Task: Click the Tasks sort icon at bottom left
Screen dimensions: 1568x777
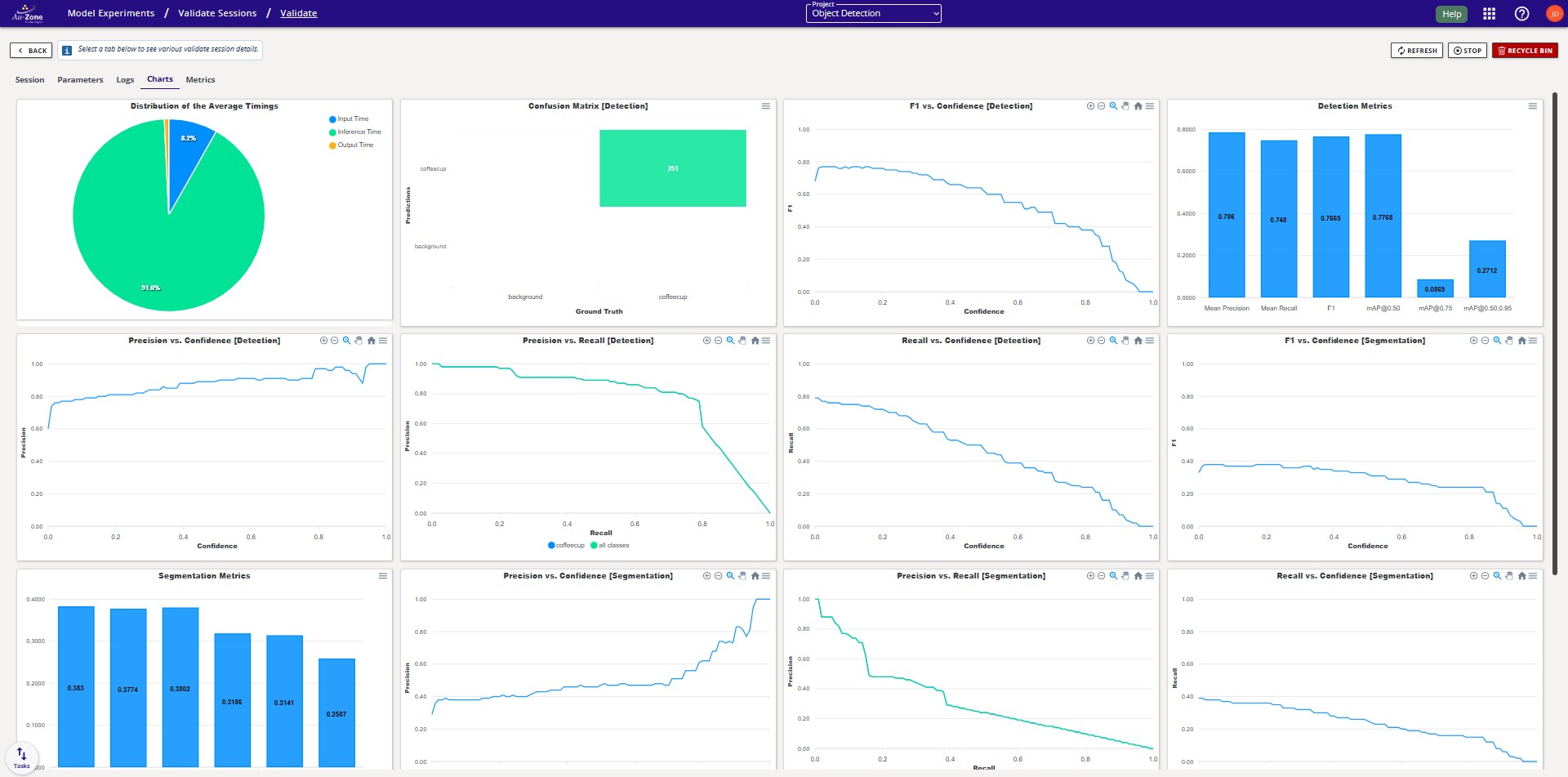Action: click(22, 755)
